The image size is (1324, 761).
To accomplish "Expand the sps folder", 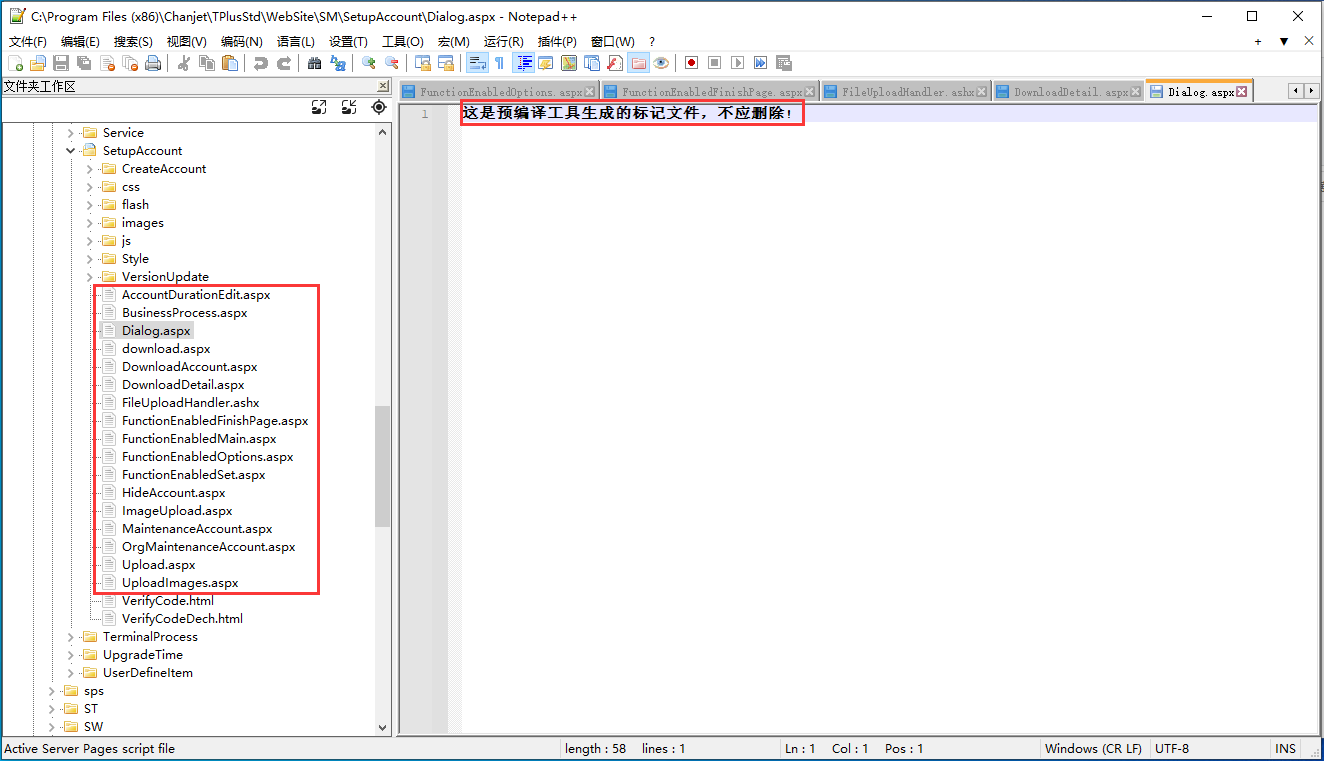I will pyautogui.click(x=51, y=691).
